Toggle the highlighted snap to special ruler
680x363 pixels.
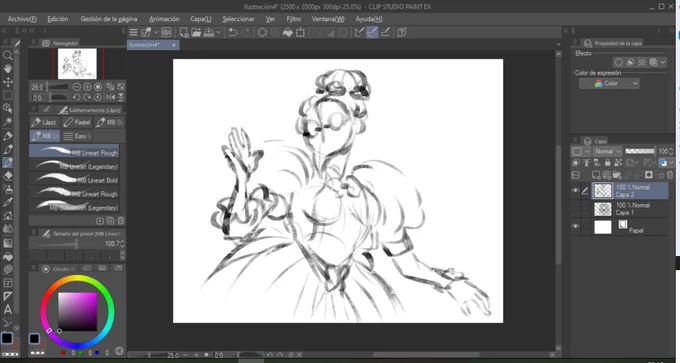372,32
